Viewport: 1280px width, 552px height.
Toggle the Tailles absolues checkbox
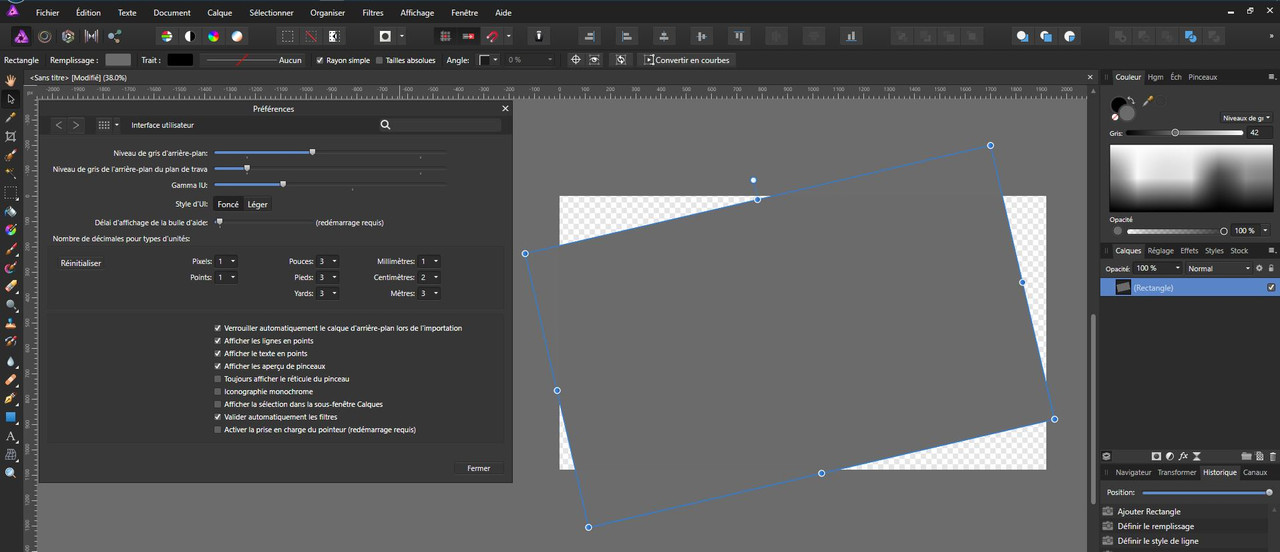379,60
